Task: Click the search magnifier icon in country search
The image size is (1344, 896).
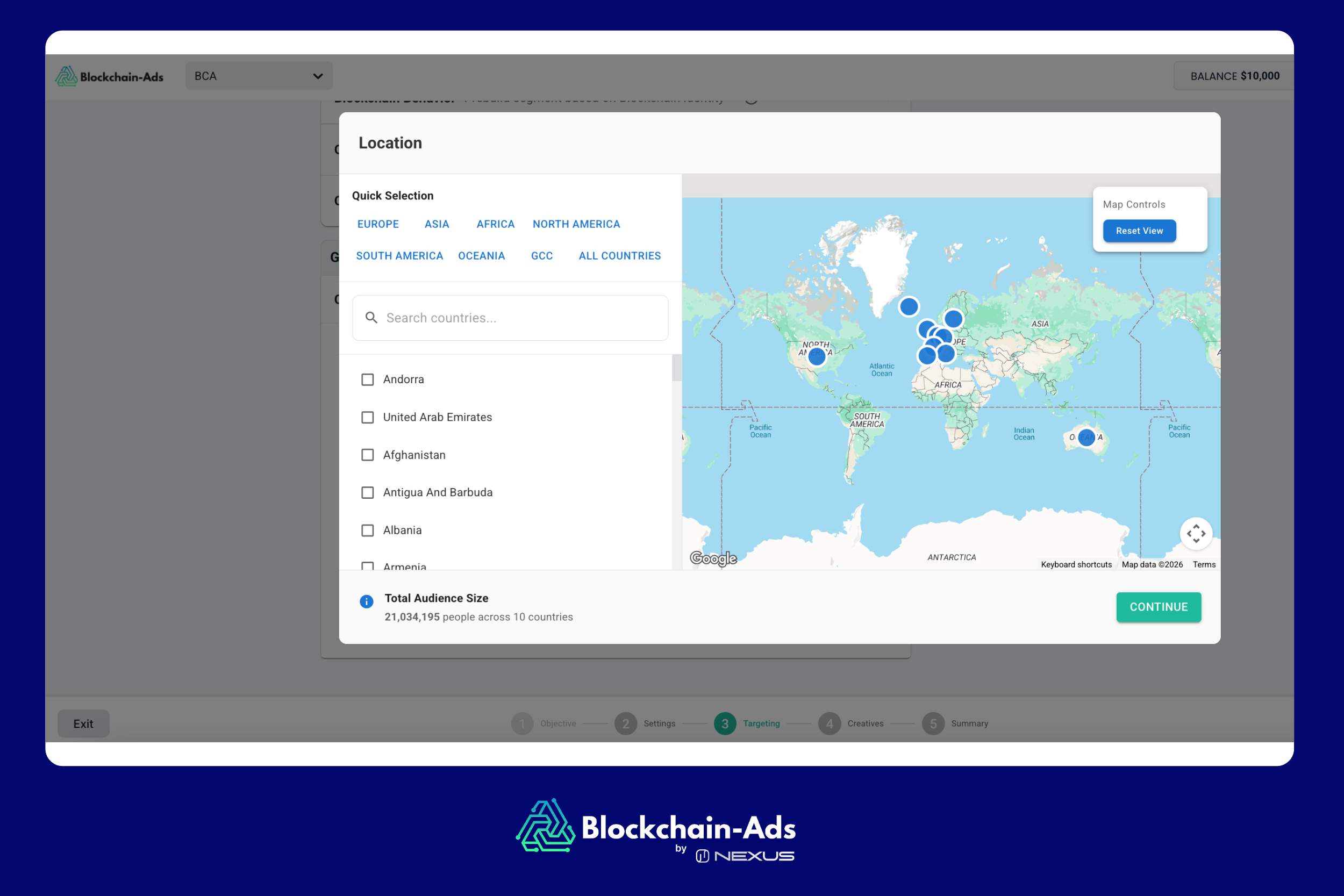Action: click(371, 318)
